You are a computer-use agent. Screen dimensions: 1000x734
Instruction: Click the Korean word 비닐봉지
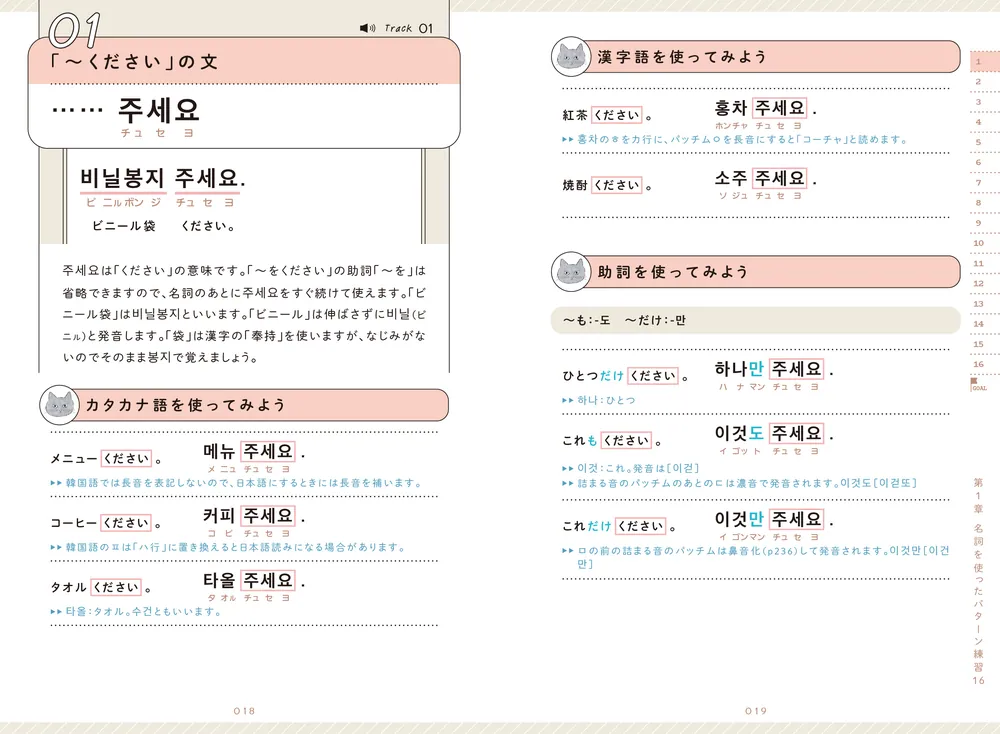coord(122,178)
